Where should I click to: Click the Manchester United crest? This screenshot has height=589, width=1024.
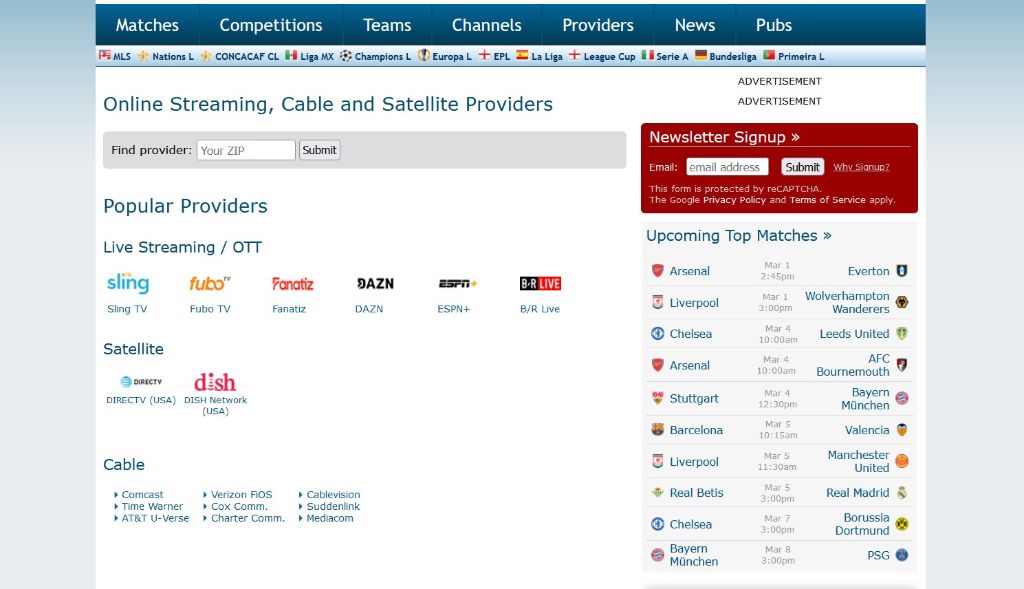coord(902,461)
